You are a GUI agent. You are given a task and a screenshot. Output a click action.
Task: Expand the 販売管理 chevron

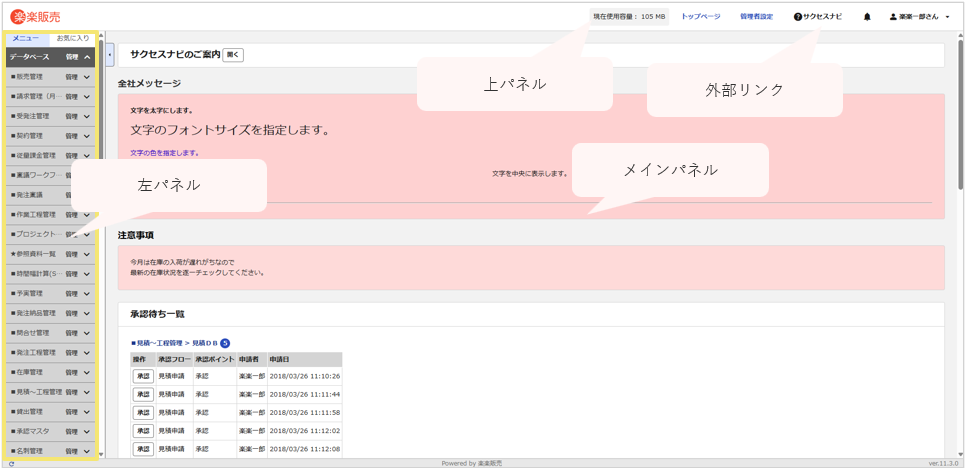click(x=86, y=77)
